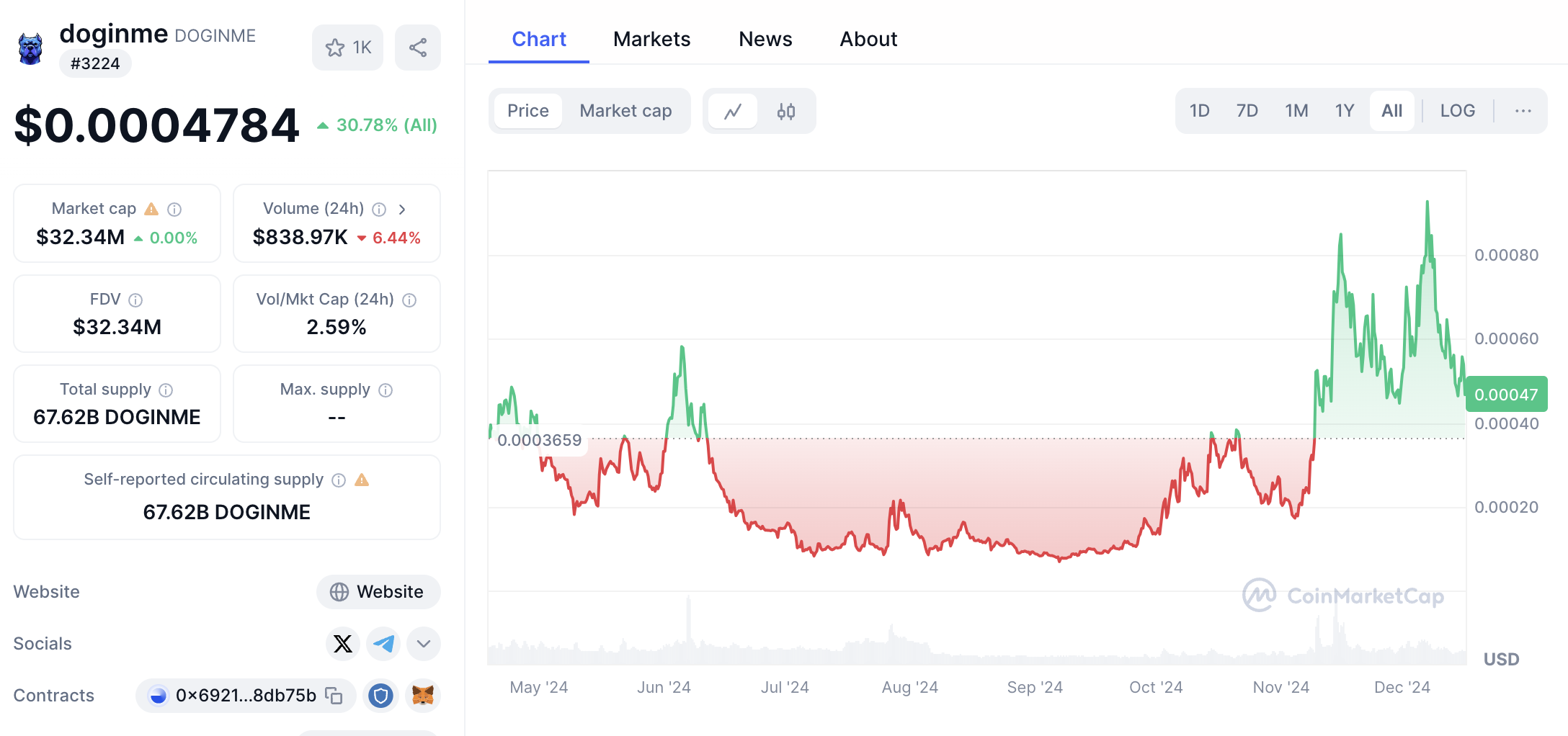Open the About tab
1568x736 pixels.
pyautogui.click(x=868, y=39)
